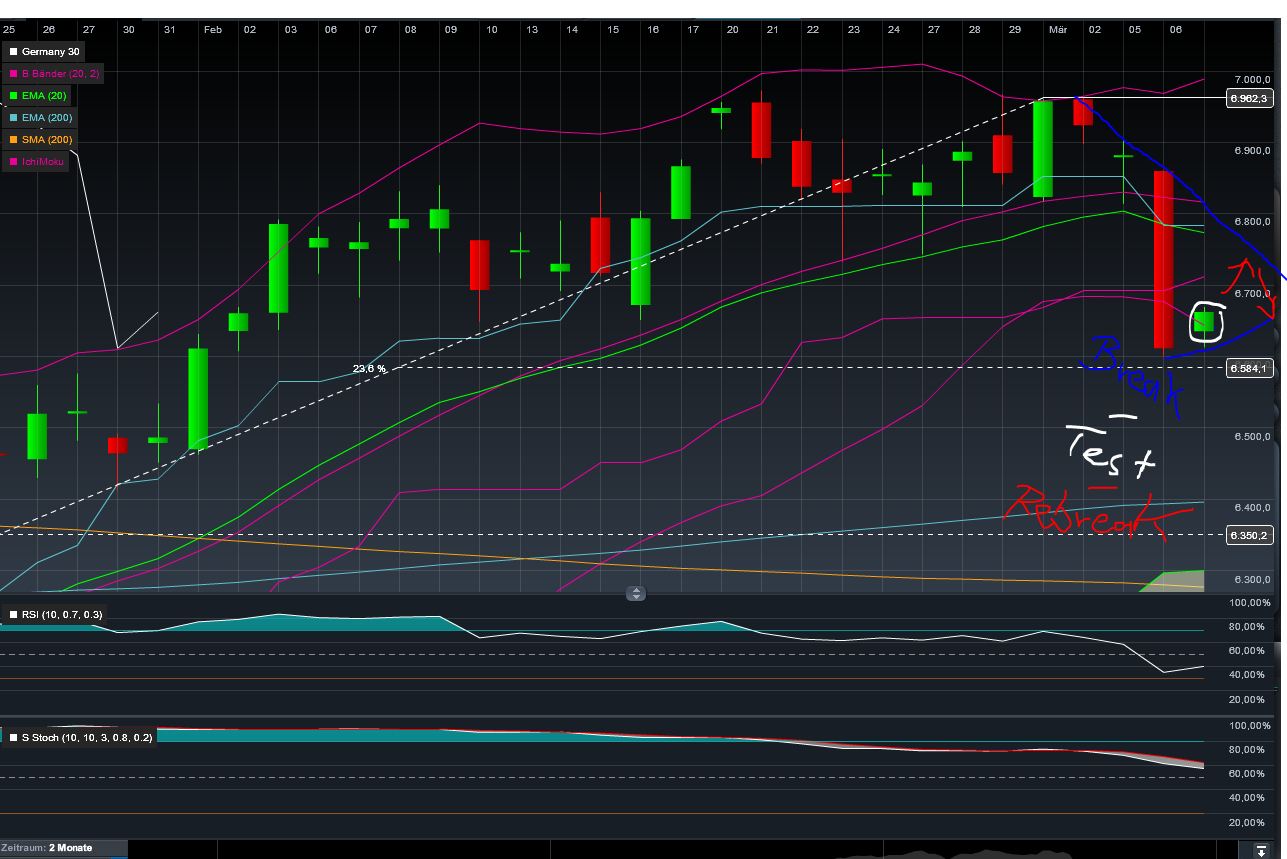Select the 23,6 % Fibonacci level line
The height and width of the screenshot is (859, 1287).
click(367, 369)
